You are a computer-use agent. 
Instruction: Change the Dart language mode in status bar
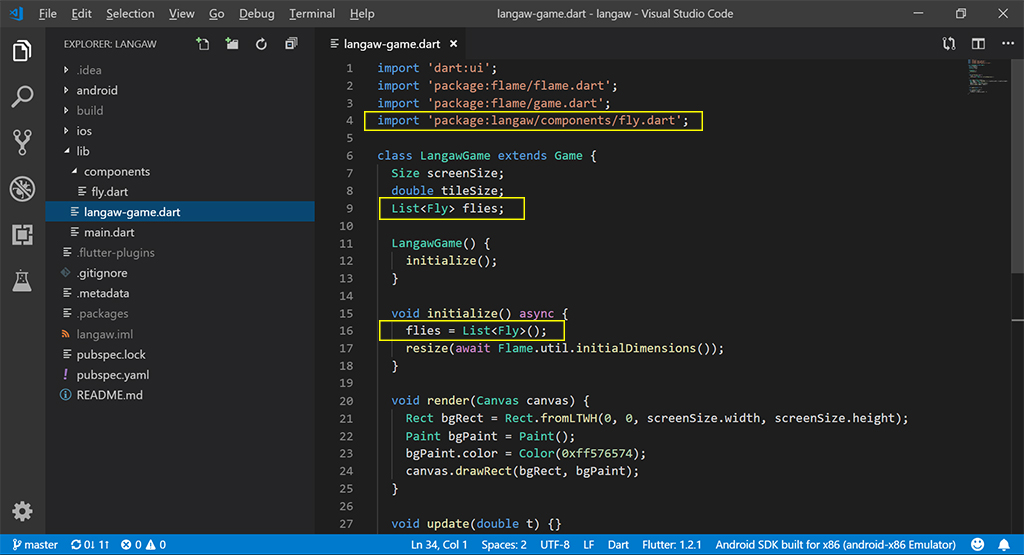(618, 545)
